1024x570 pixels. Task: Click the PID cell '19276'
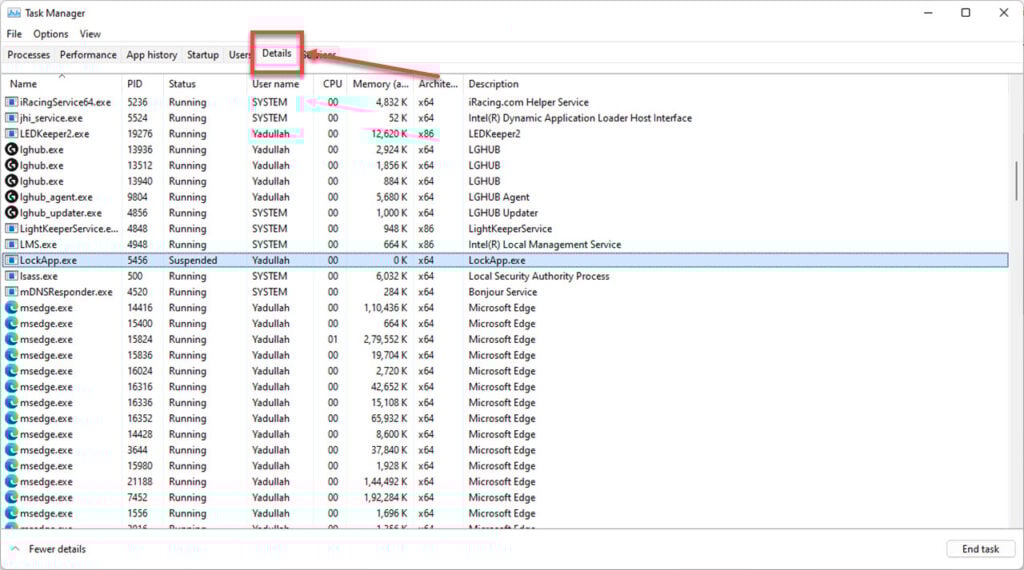coord(140,134)
